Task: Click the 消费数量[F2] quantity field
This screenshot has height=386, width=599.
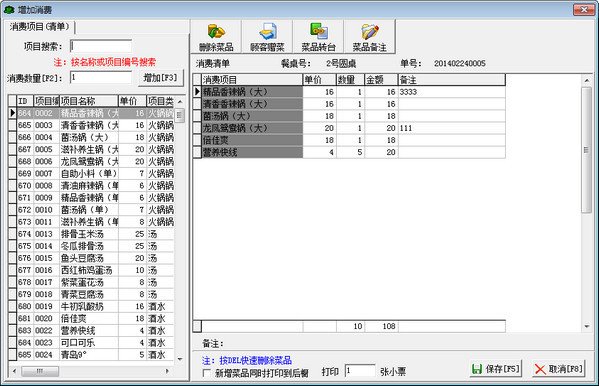Action: pyautogui.click(x=101, y=78)
